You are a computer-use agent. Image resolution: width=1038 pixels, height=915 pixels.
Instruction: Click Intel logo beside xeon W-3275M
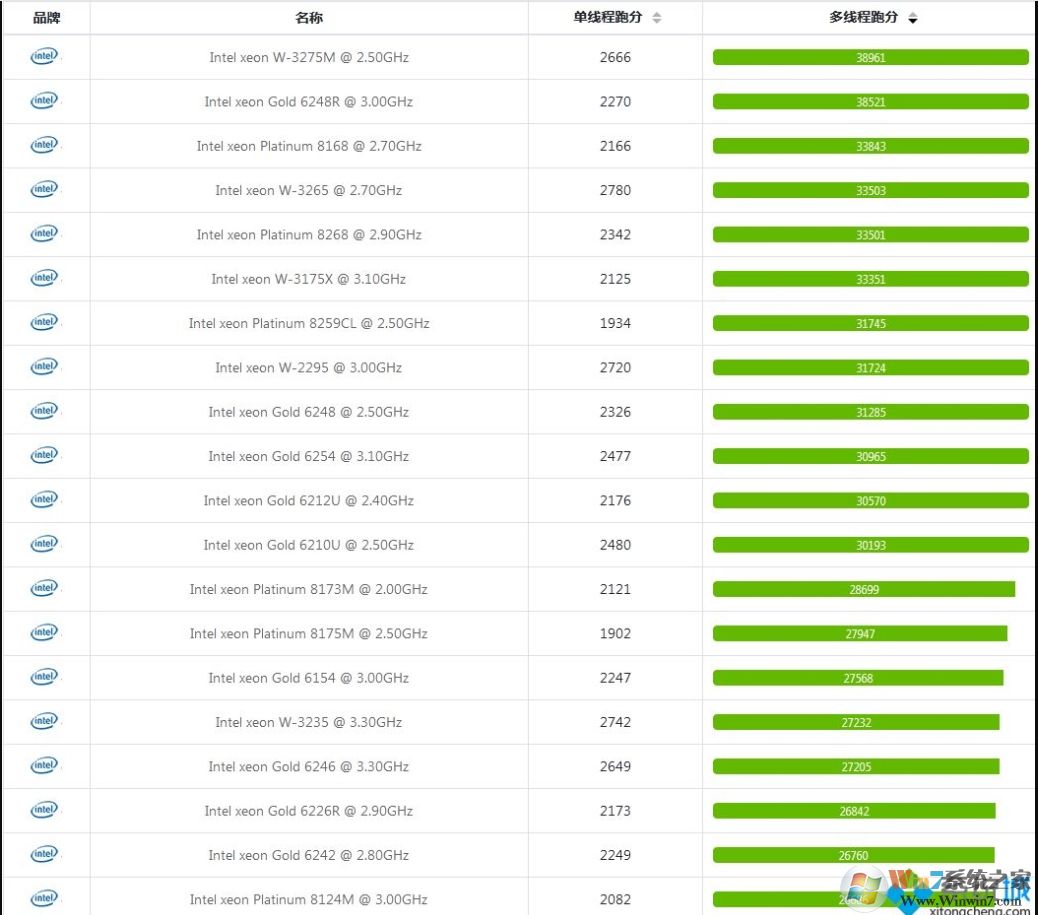click(x=45, y=57)
